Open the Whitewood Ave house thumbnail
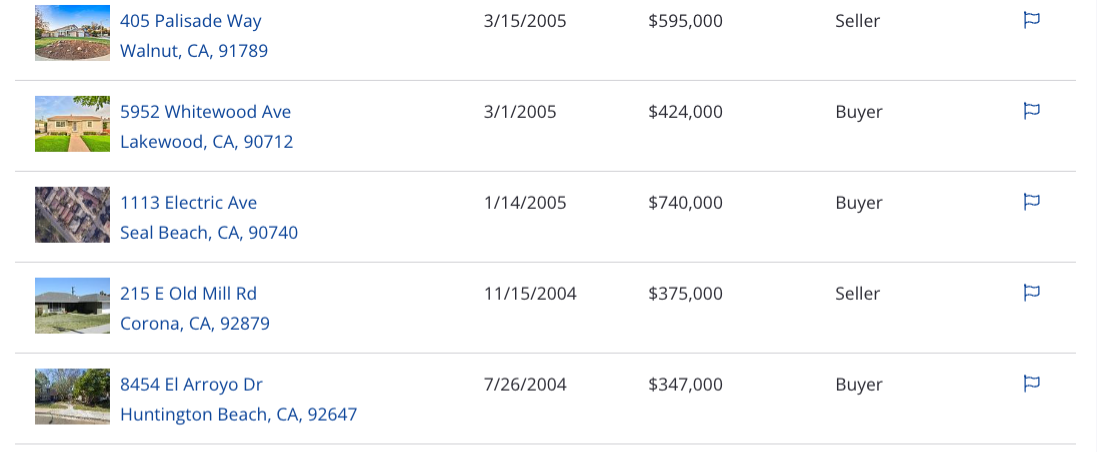 (x=73, y=124)
